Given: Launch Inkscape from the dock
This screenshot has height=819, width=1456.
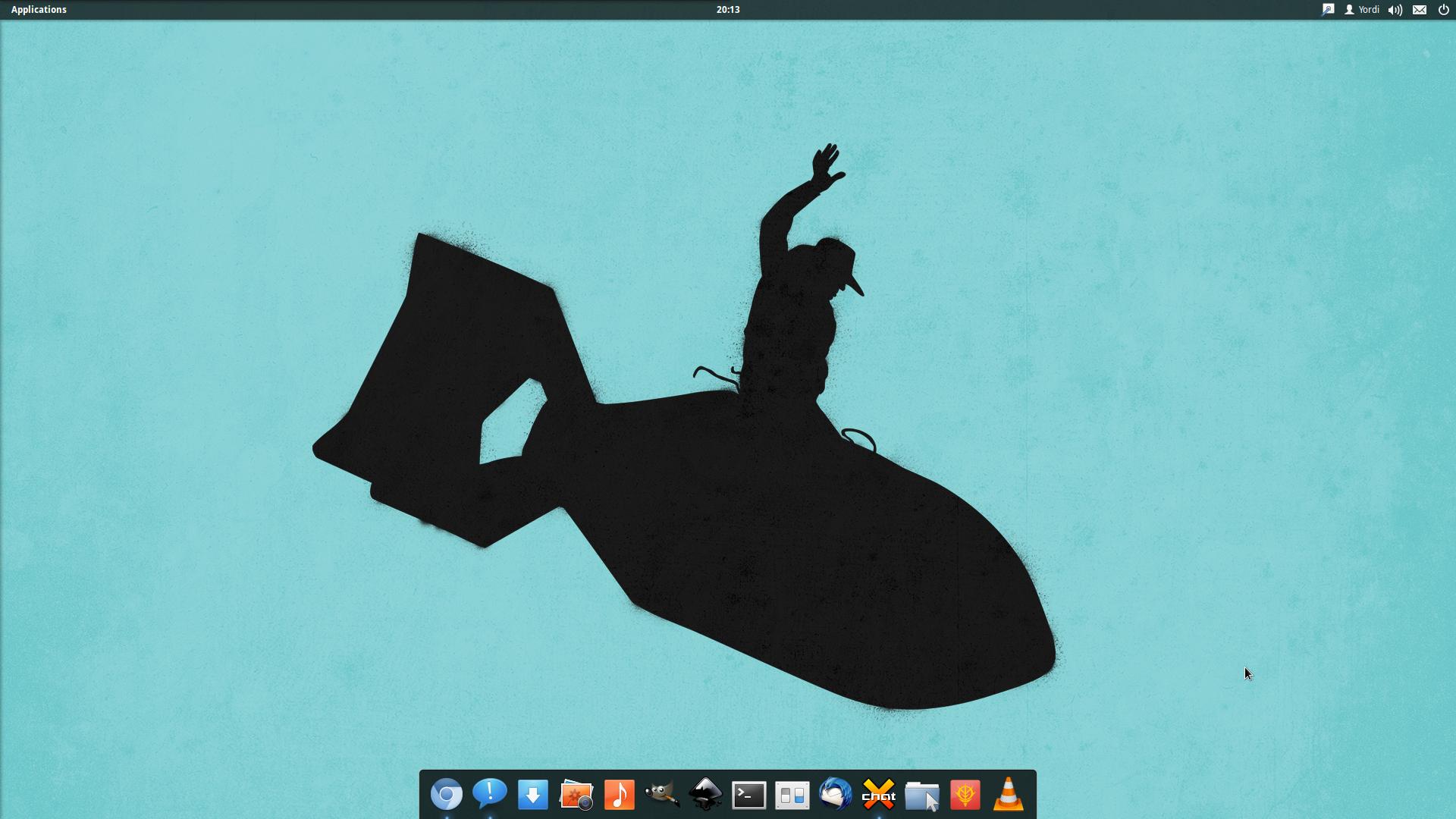Looking at the screenshot, I should 705,795.
